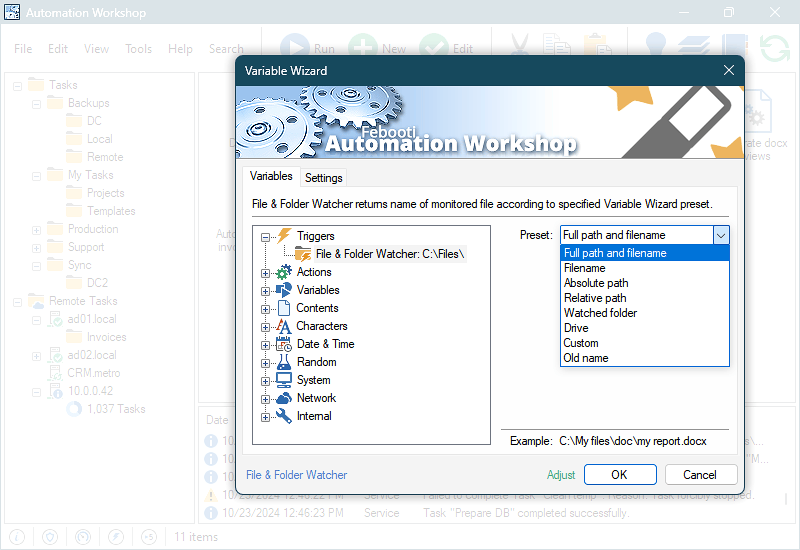
Task: Click the Edit checkmark icon in main toolbar
Action: [x=434, y=47]
